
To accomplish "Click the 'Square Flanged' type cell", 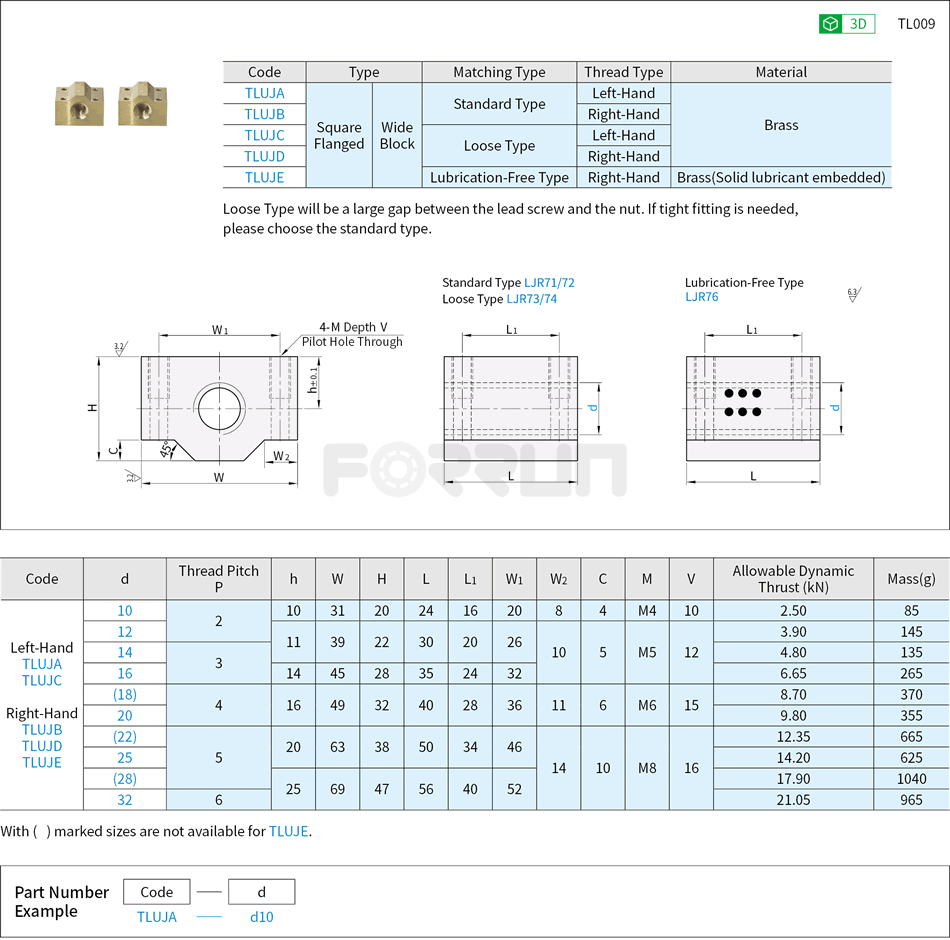I will coord(339,136).
